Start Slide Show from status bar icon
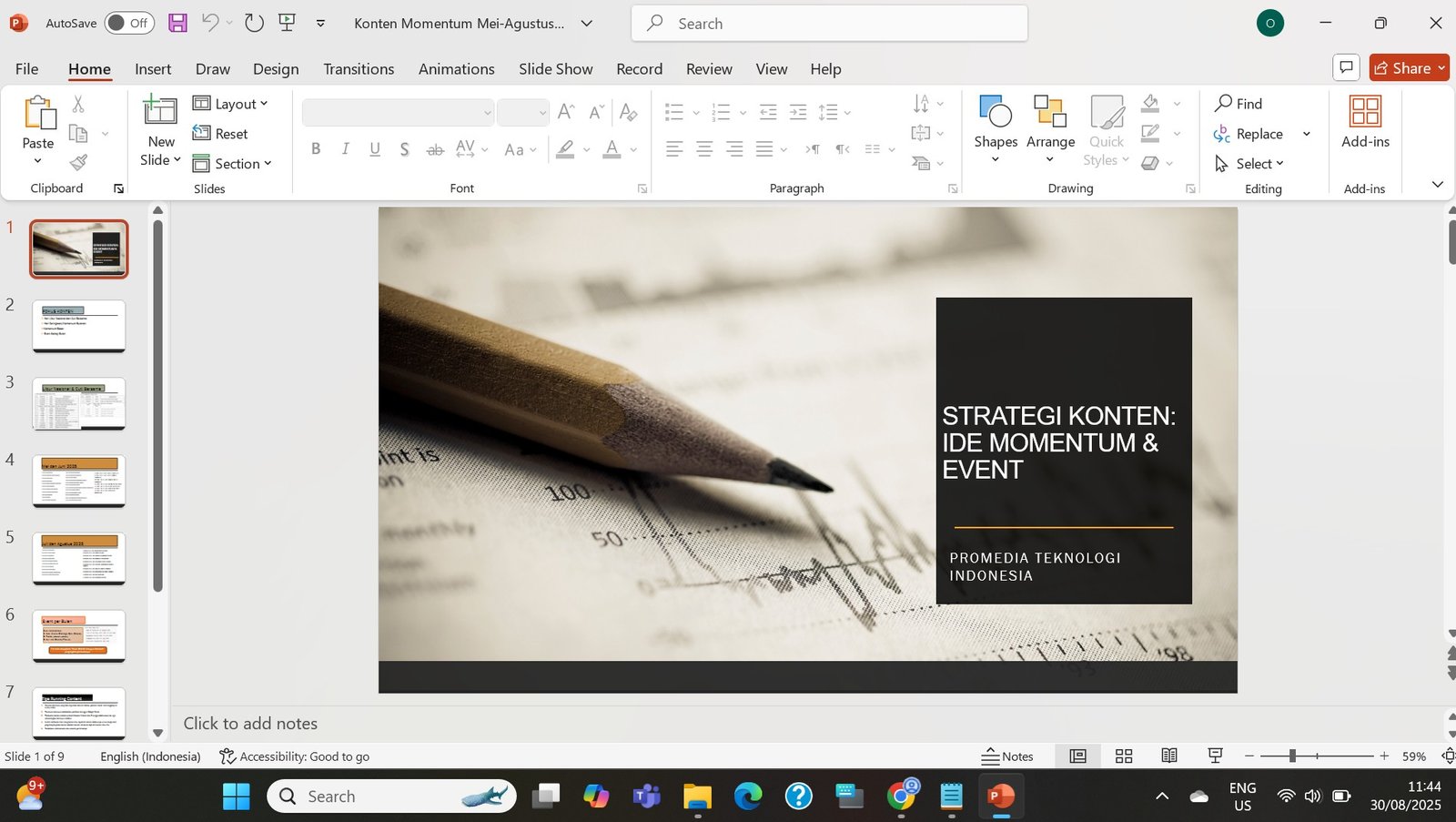 tap(1214, 756)
